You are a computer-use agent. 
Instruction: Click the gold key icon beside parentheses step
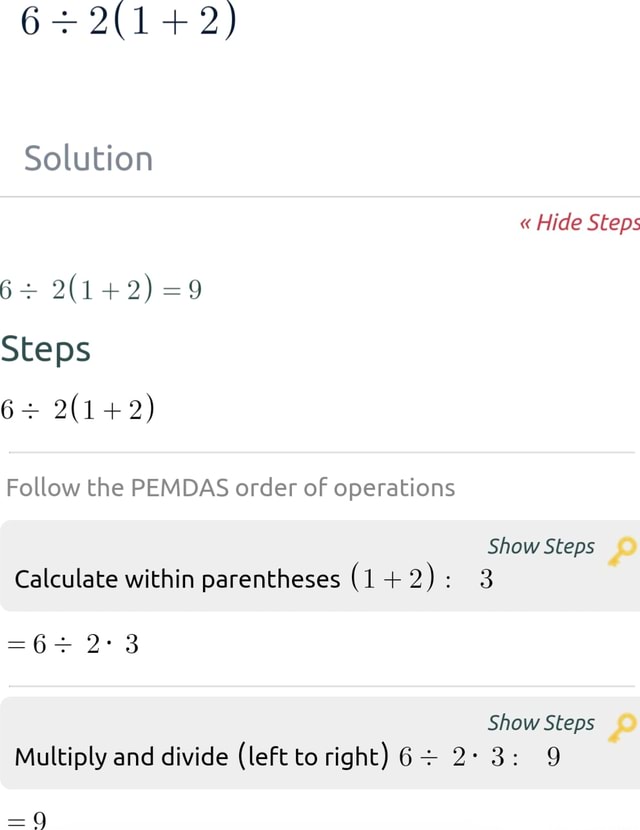[x=623, y=550]
